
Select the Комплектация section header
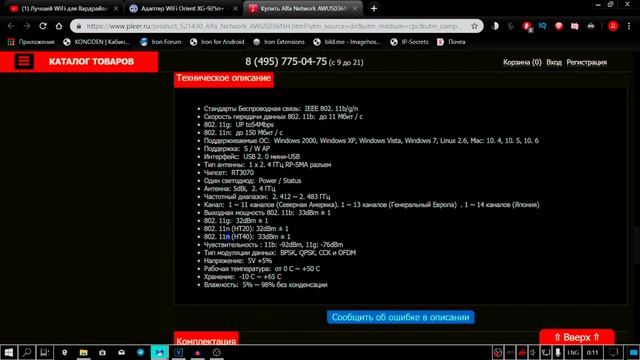click(206, 339)
